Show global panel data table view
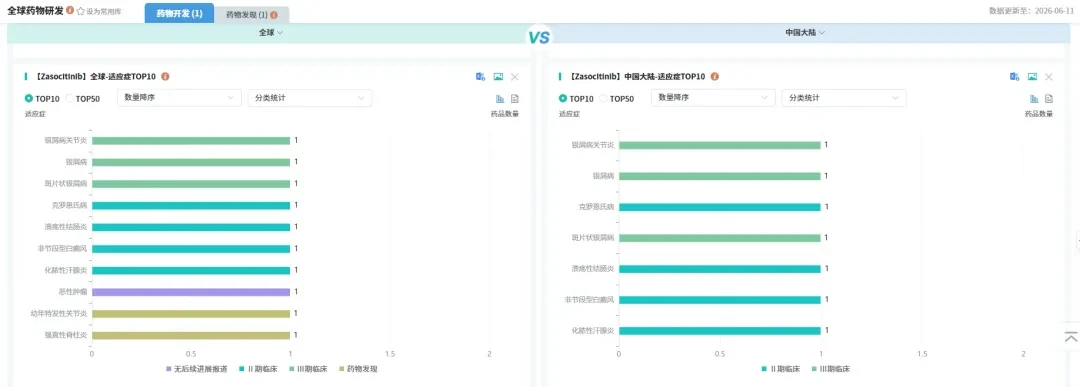 point(515,98)
